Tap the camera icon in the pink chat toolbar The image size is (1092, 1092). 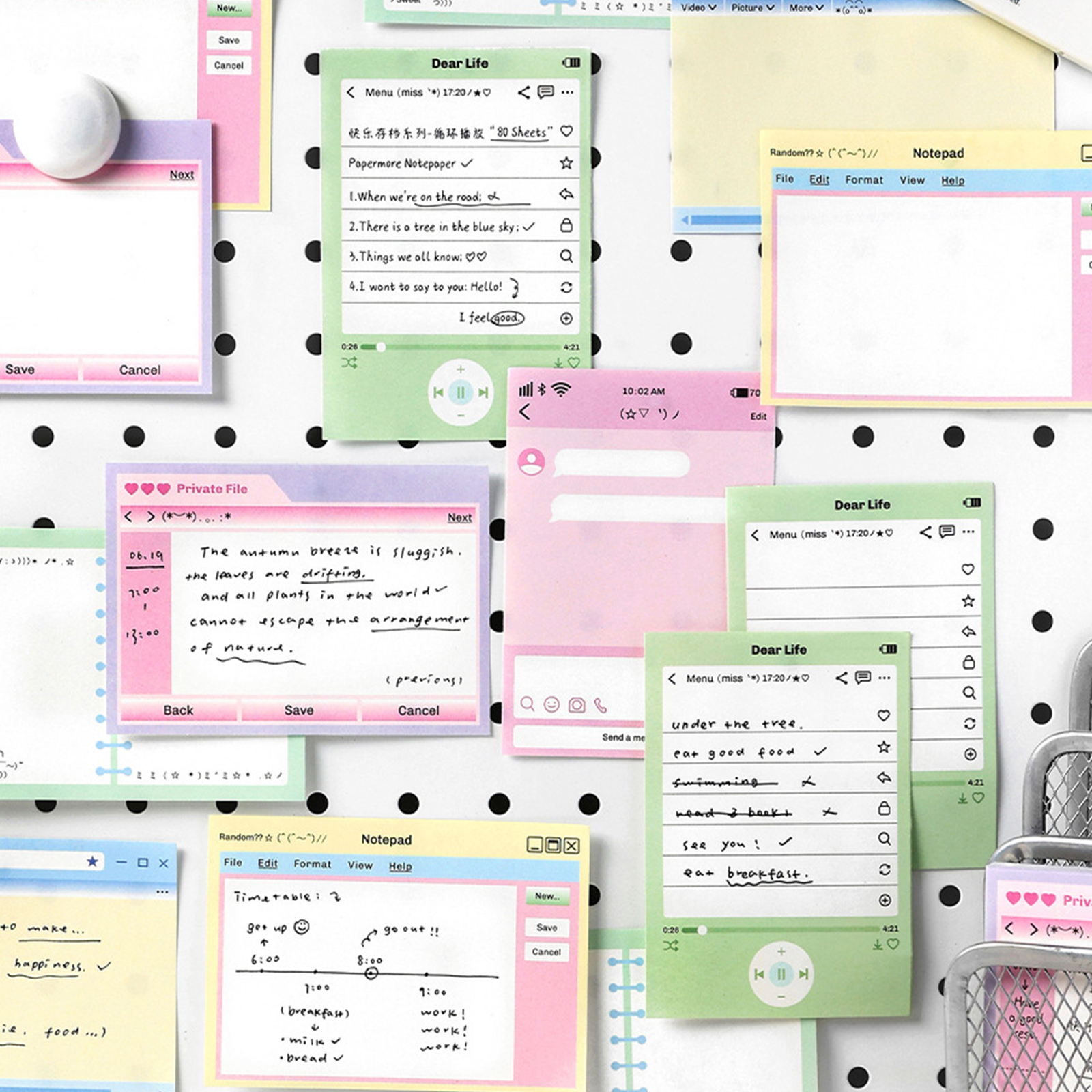[577, 705]
